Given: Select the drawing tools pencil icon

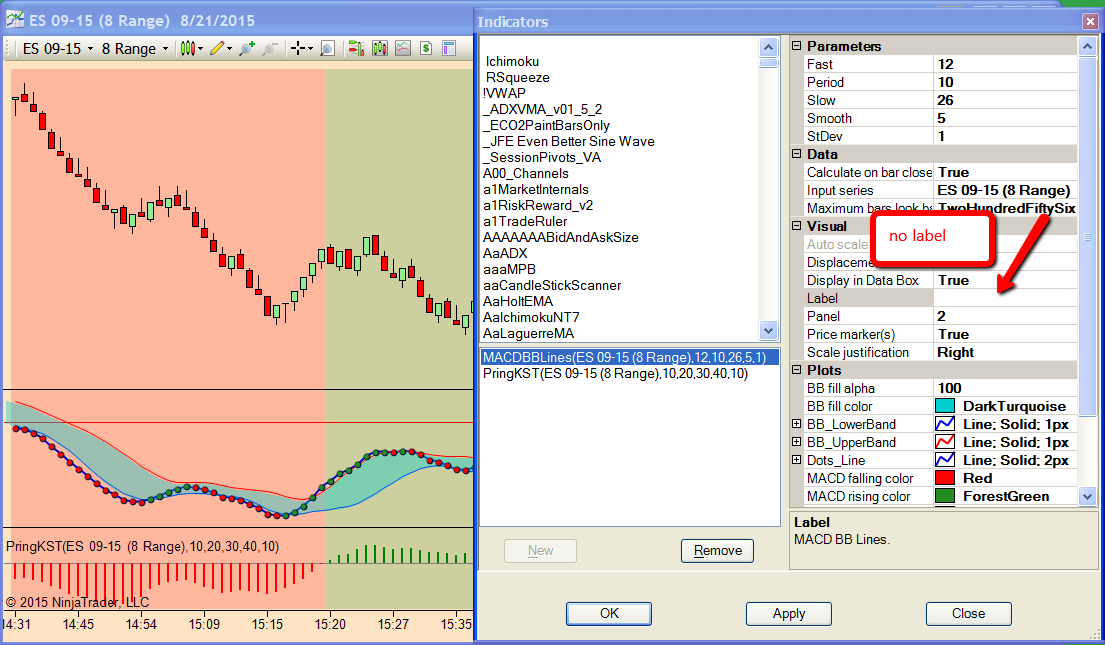Looking at the screenshot, I should coord(217,49).
